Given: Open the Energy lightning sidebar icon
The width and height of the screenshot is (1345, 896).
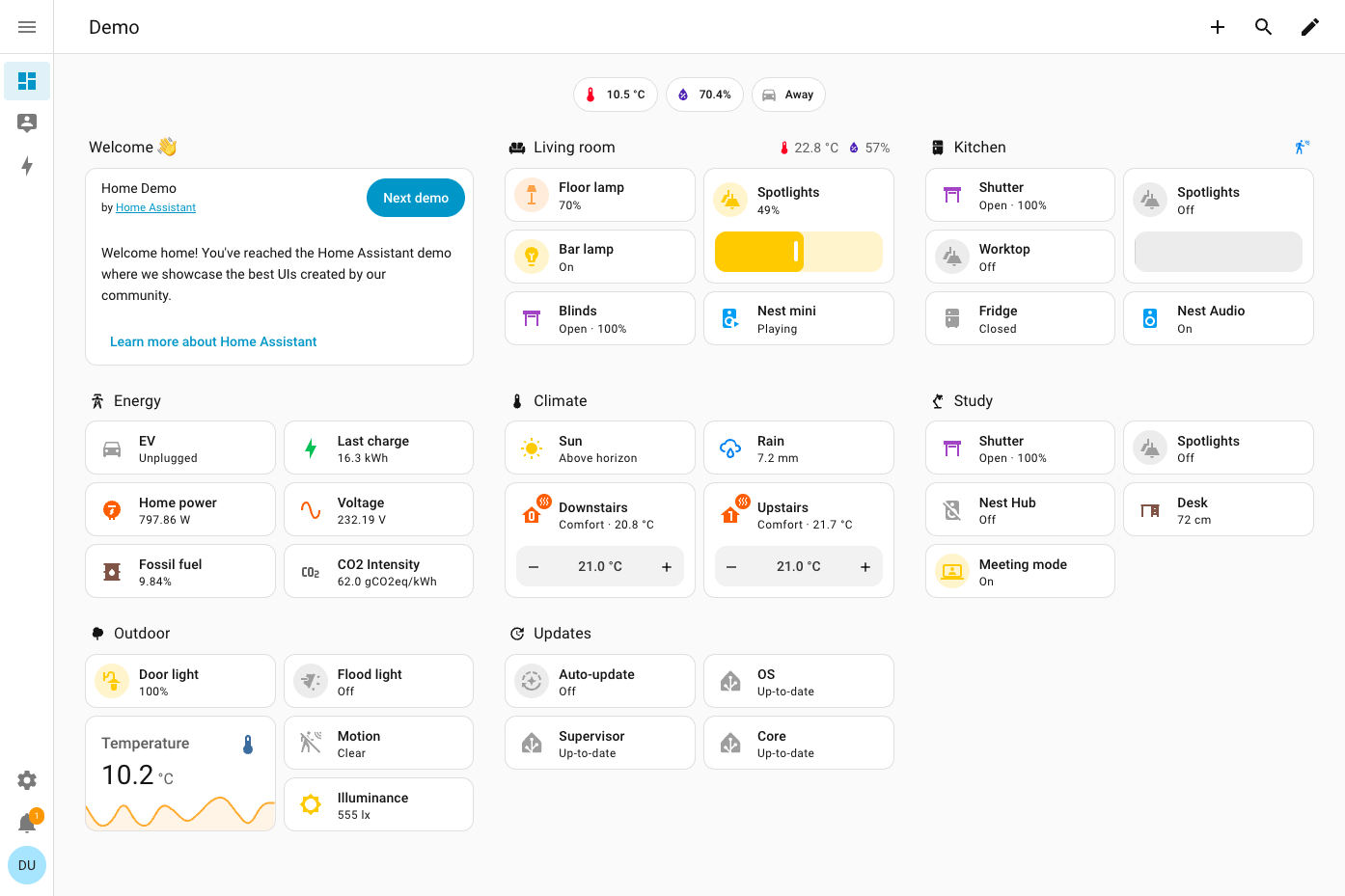Looking at the screenshot, I should [x=27, y=166].
